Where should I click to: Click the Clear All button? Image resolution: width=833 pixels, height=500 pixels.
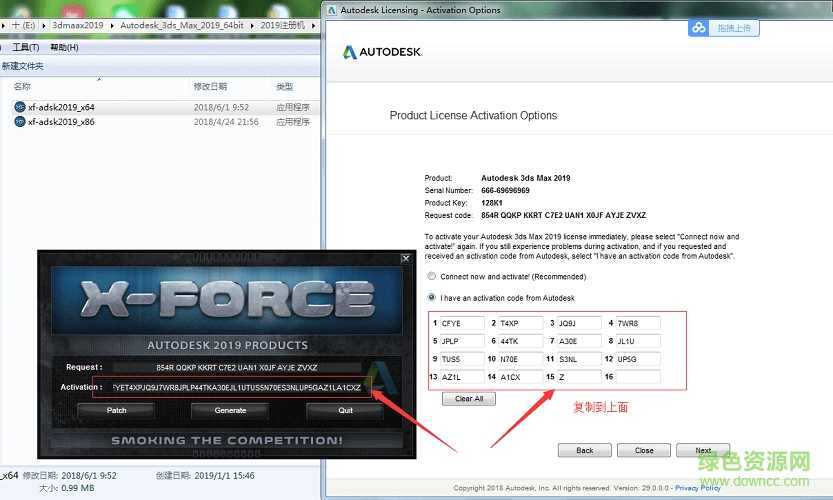469,399
